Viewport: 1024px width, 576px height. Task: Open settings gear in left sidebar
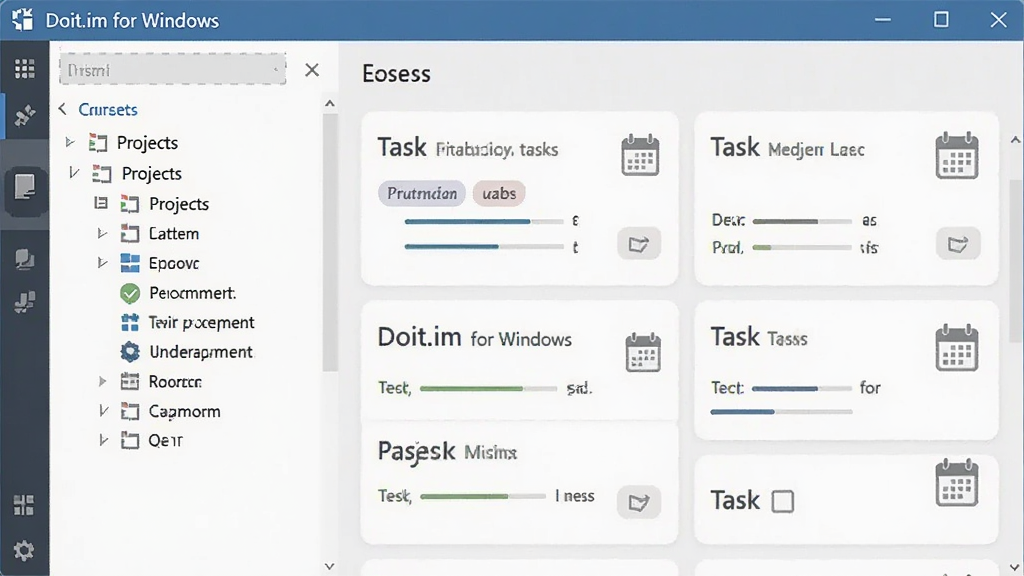point(24,551)
